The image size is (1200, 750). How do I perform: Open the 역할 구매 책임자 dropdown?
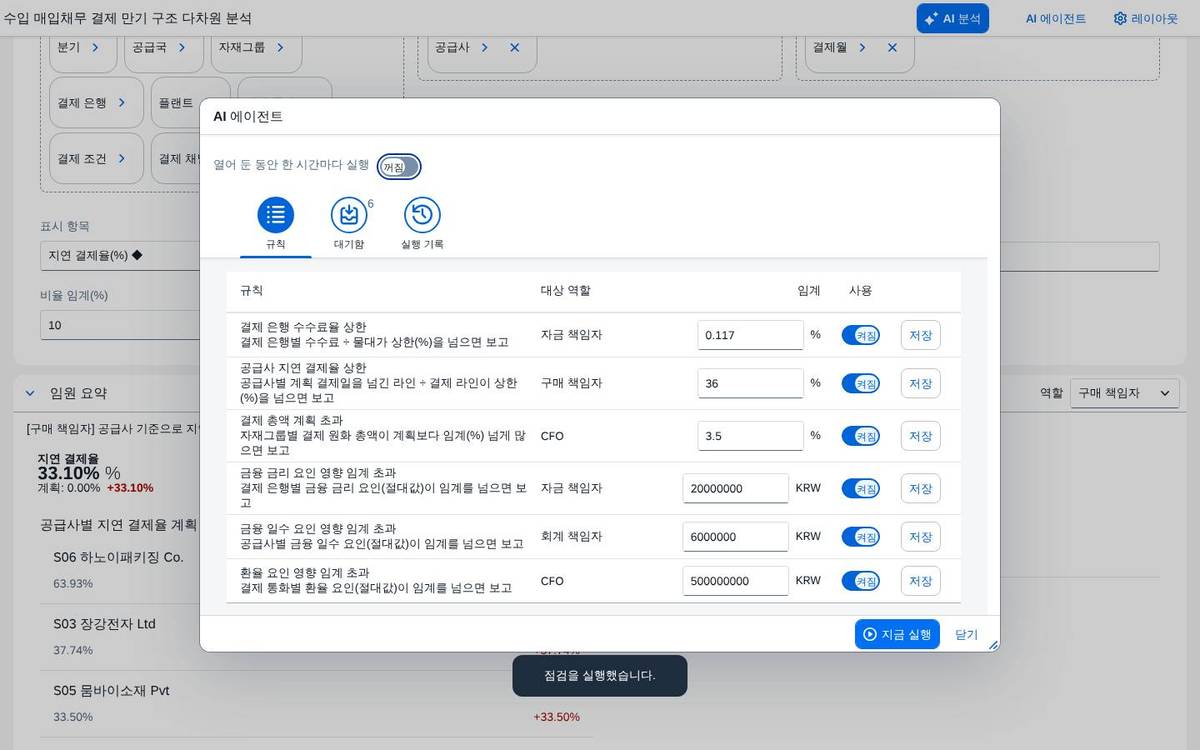pos(1124,393)
